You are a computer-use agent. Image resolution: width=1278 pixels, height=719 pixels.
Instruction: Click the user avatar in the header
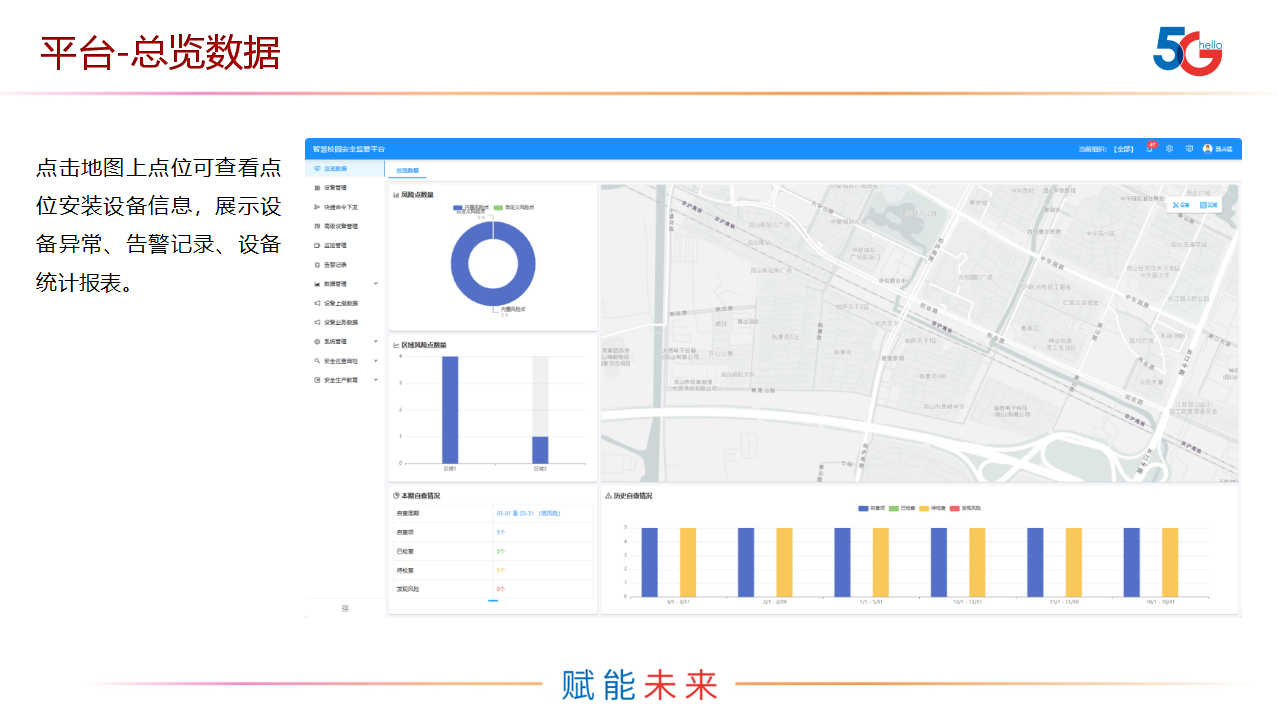click(1207, 149)
